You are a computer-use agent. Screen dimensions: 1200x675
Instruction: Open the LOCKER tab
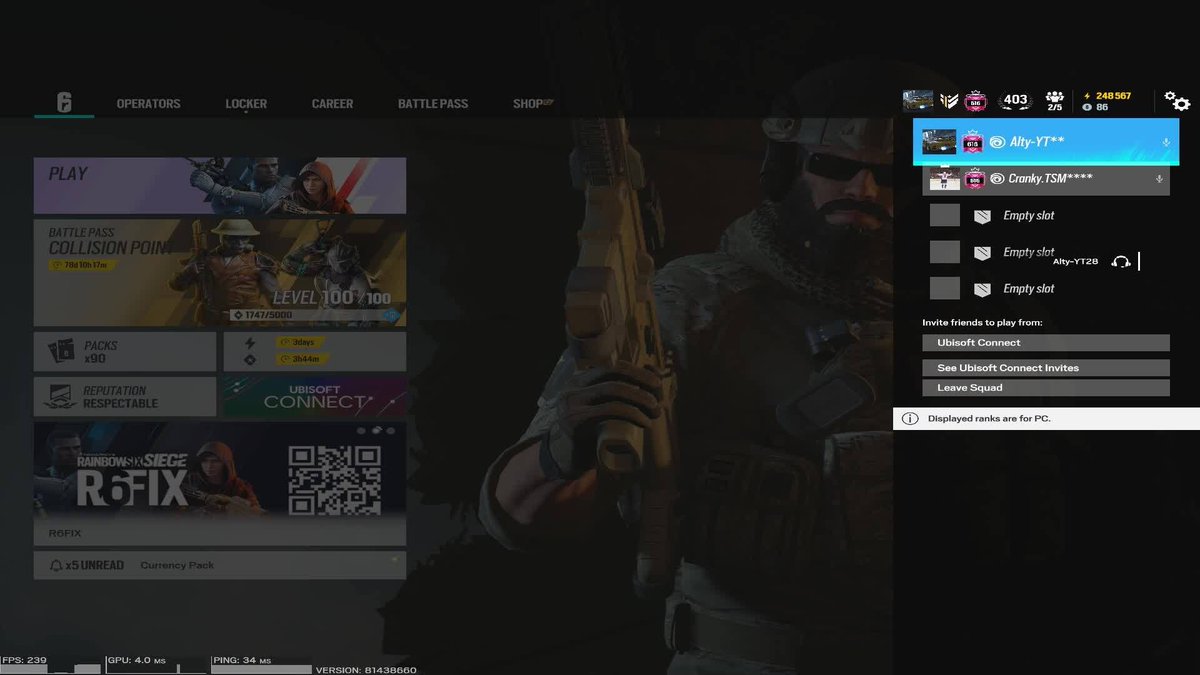246,104
